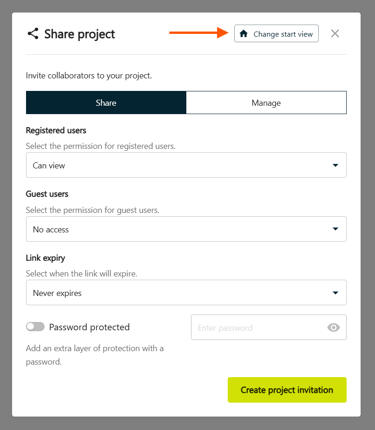The width and height of the screenshot is (375, 430).
Task: Show the password with the eye icon
Action: click(333, 327)
